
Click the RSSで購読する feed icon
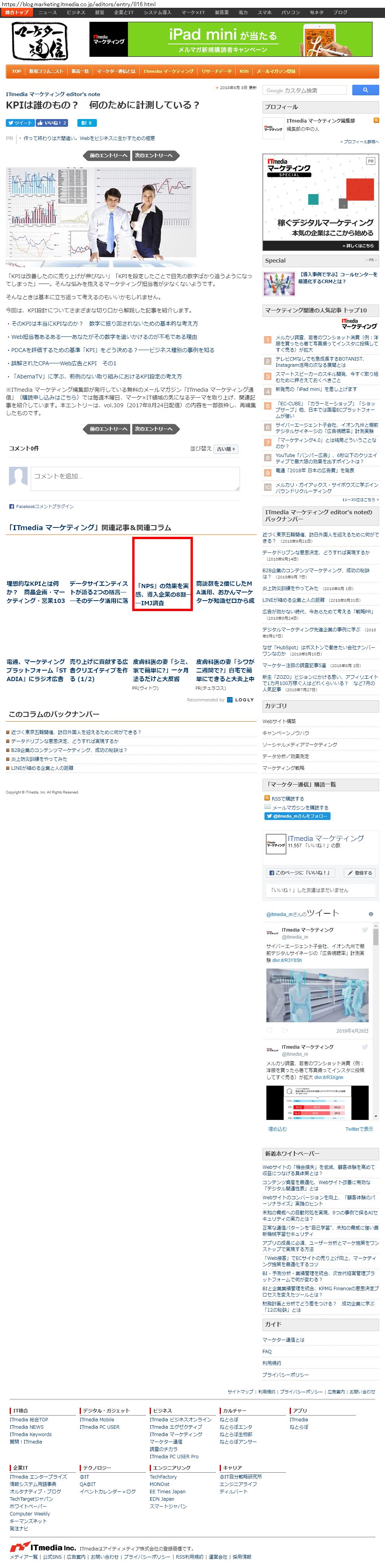tap(267, 798)
